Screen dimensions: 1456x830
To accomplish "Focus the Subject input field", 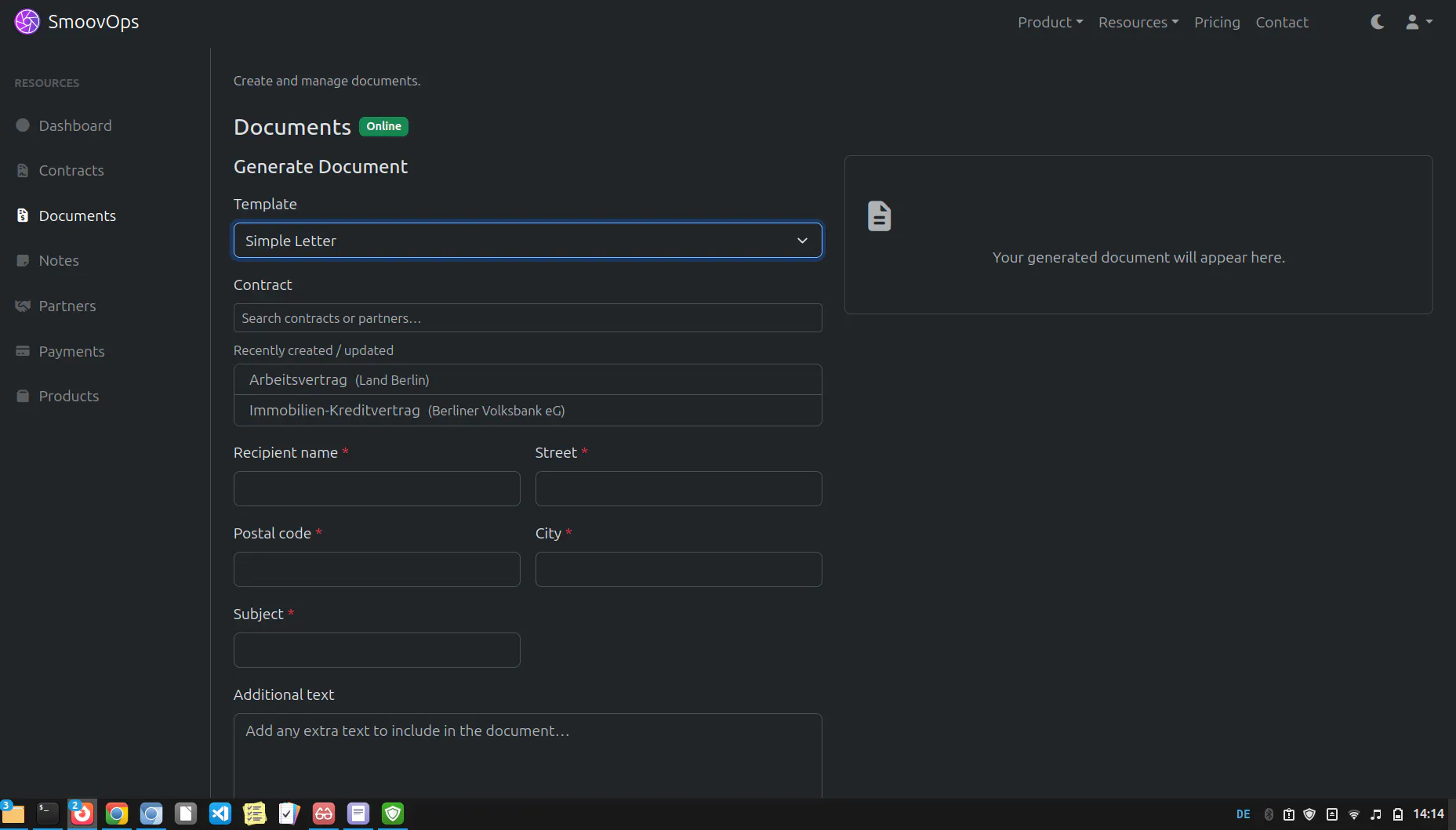I will pos(376,651).
